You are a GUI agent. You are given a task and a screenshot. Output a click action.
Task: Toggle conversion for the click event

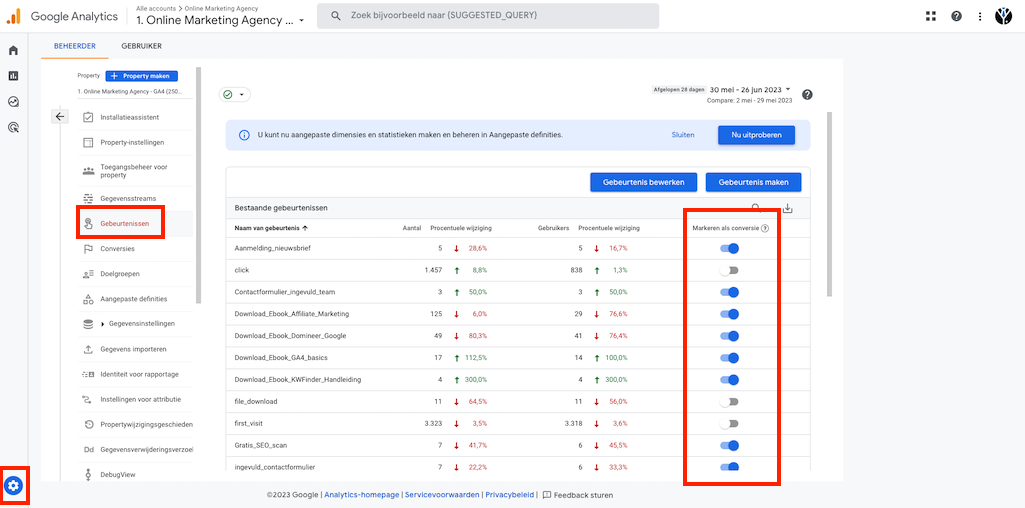pos(729,270)
